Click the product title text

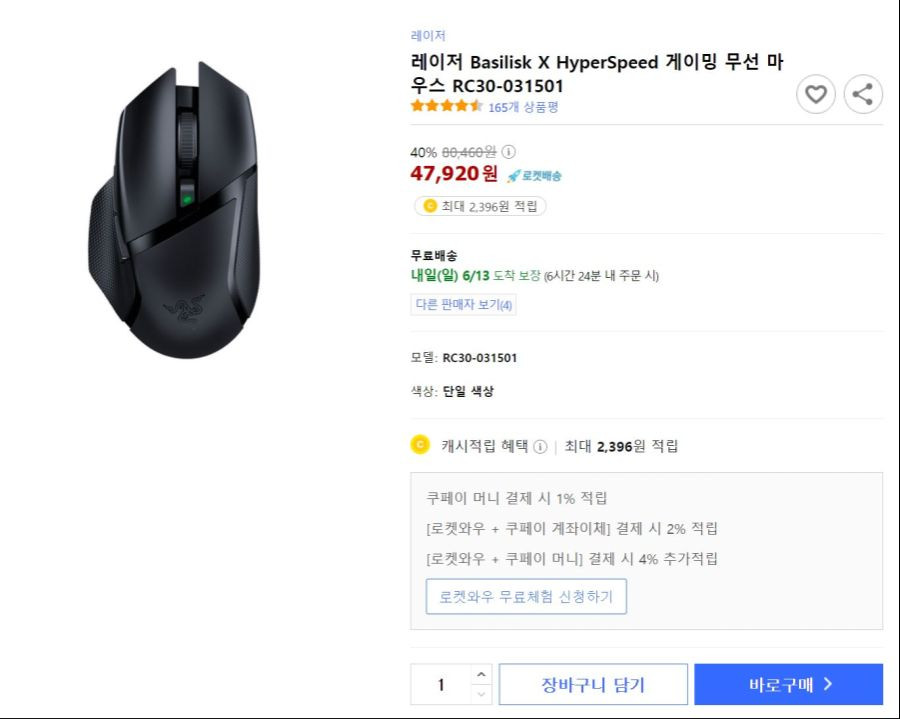597,73
